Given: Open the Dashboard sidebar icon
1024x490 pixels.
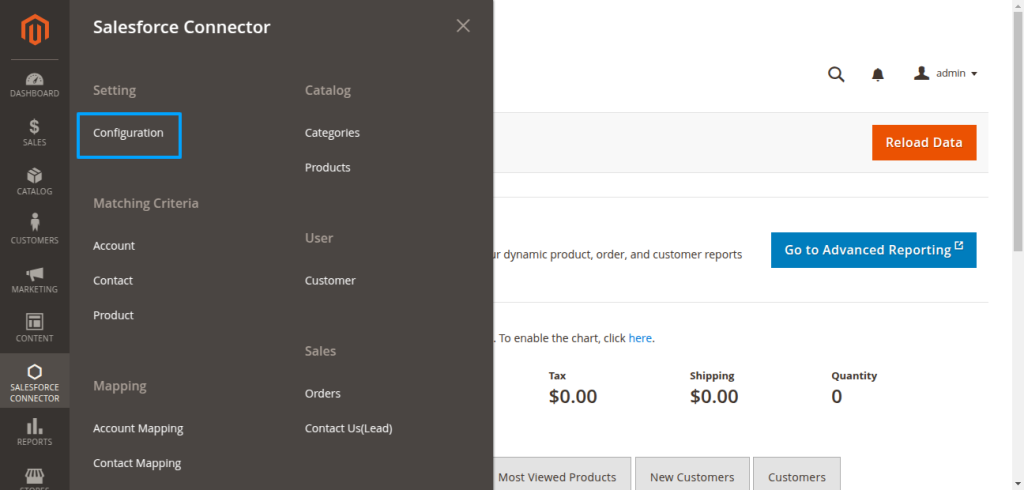Looking at the screenshot, I should pos(35,85).
